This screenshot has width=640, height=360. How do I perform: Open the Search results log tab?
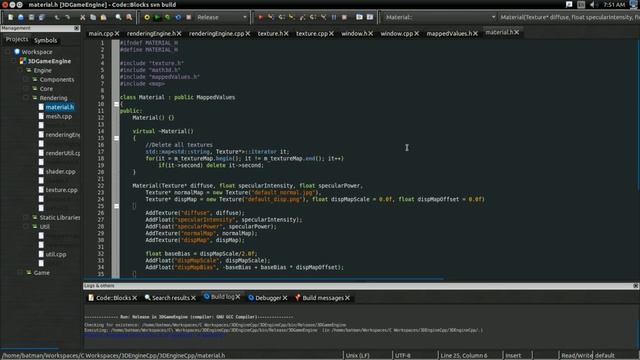(x=170, y=298)
